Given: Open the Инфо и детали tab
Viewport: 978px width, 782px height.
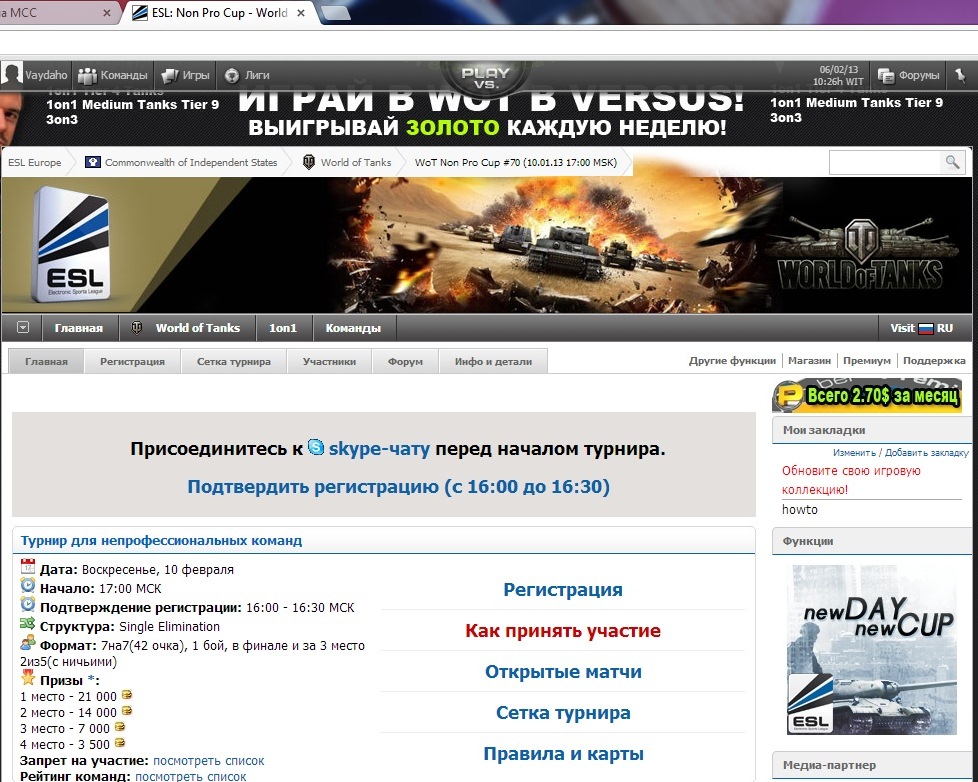Looking at the screenshot, I should (493, 362).
